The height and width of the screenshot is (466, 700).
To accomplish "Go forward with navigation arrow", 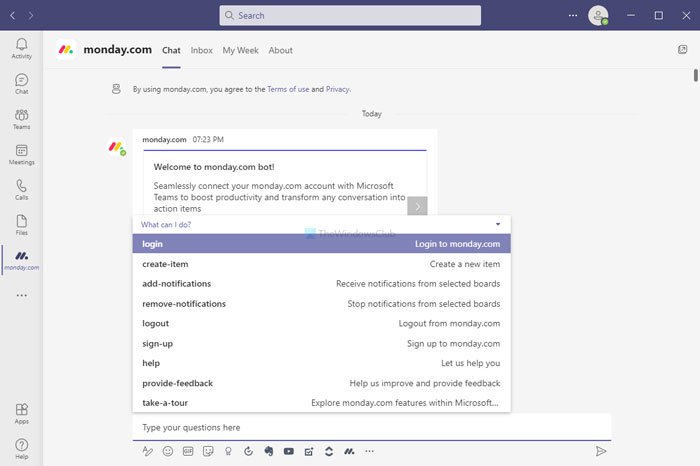I will point(31,16).
